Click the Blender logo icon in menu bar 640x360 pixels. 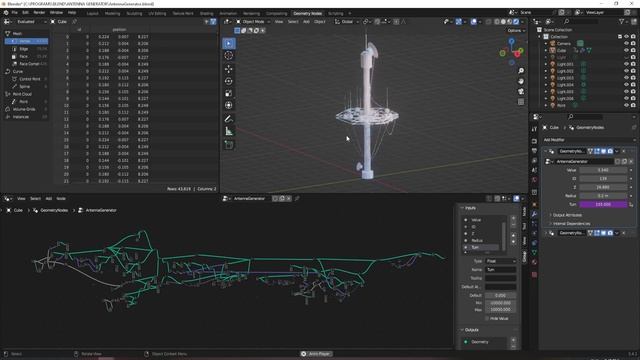[x=6, y=13]
